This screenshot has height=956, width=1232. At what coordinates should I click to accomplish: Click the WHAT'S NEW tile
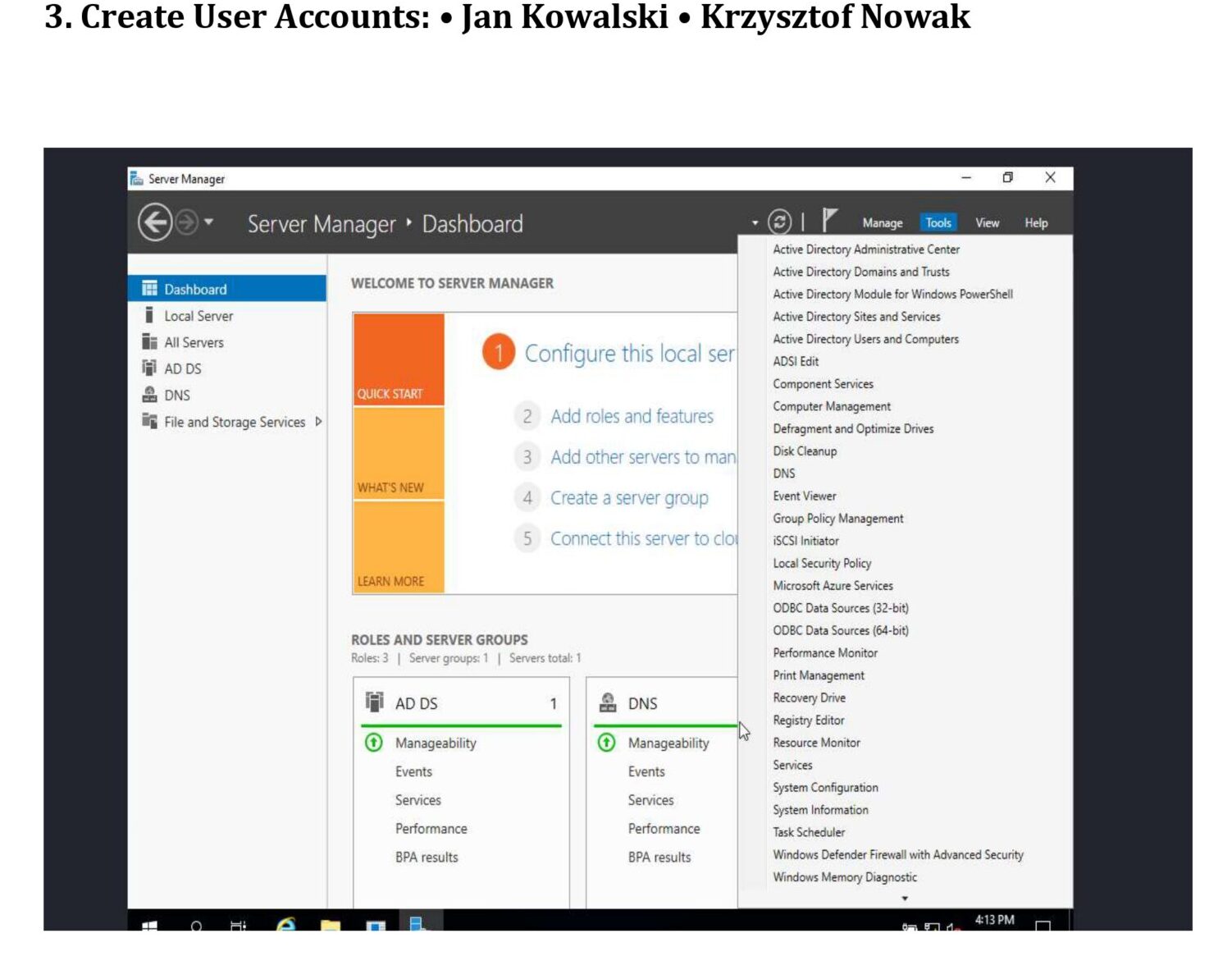(x=399, y=453)
